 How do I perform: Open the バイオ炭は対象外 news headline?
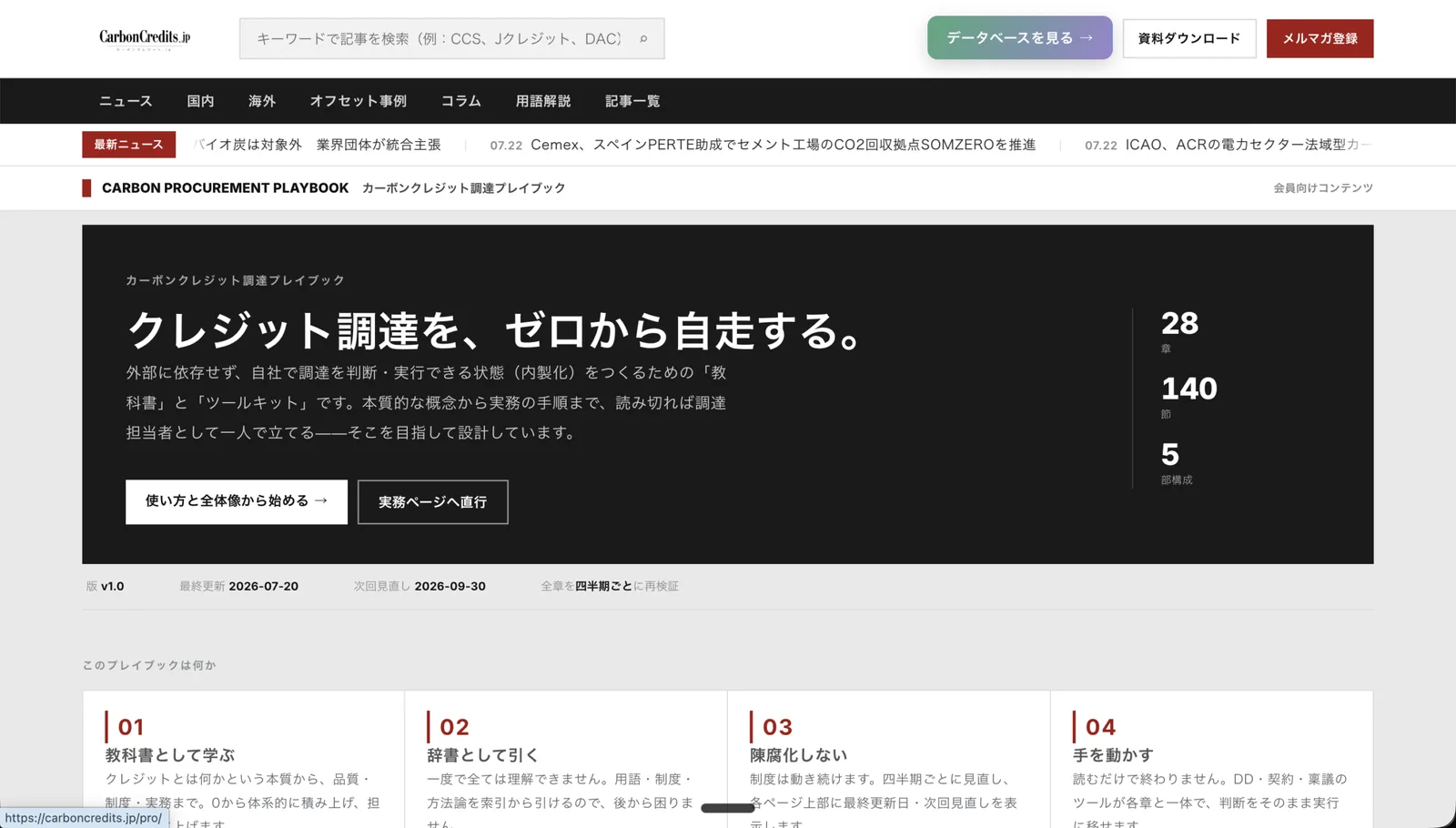tap(318, 145)
